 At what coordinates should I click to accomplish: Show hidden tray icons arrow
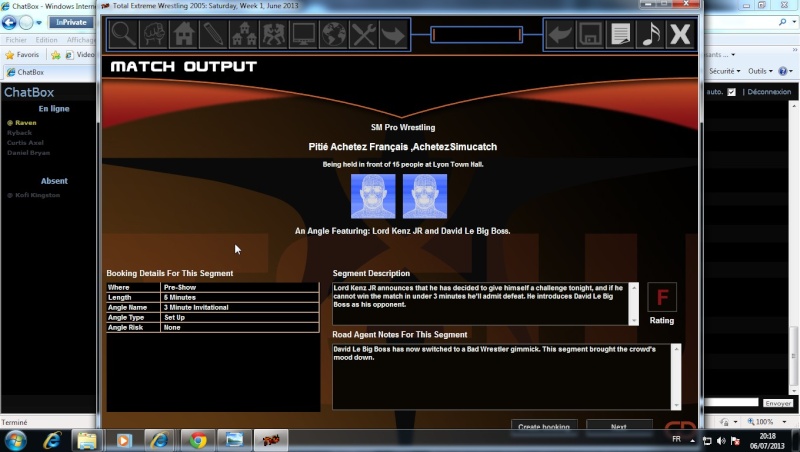pos(692,441)
